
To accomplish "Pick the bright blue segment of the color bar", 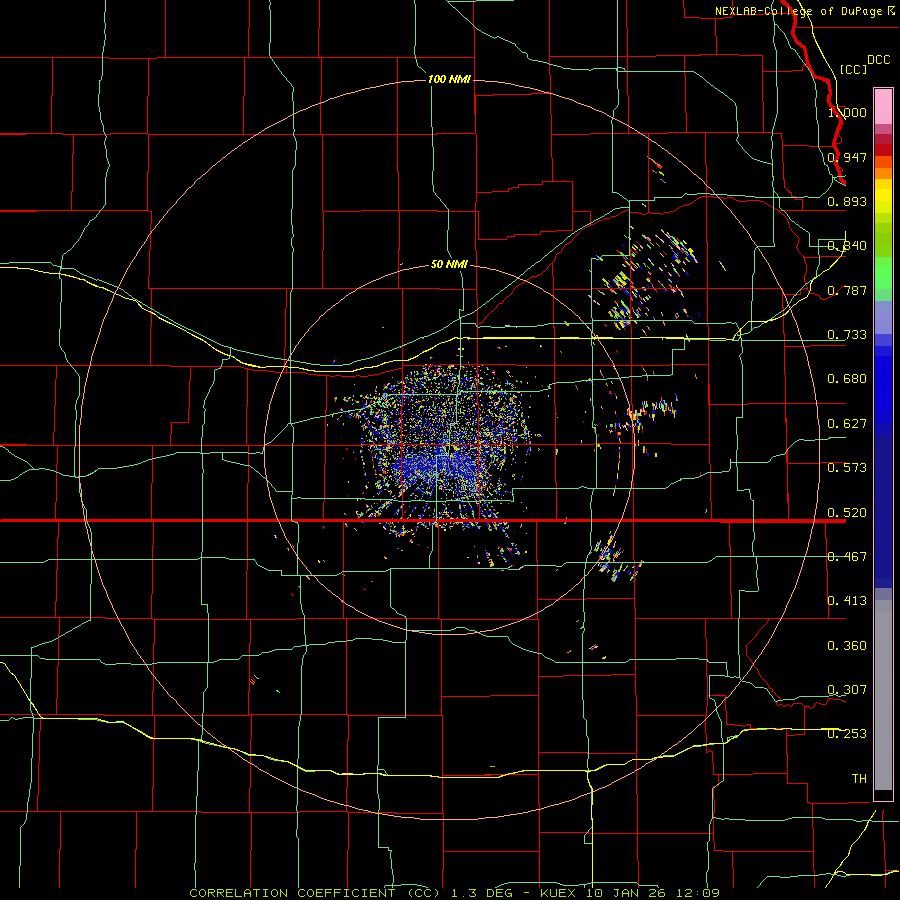I will 883,390.
